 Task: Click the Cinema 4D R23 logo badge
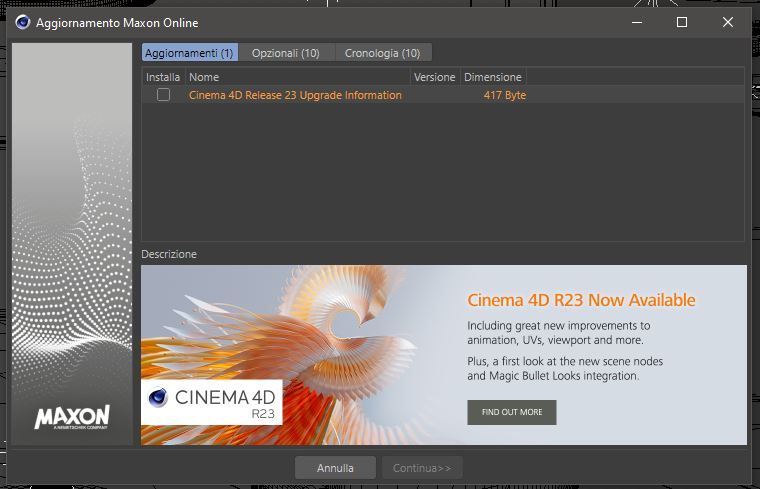click(212, 402)
